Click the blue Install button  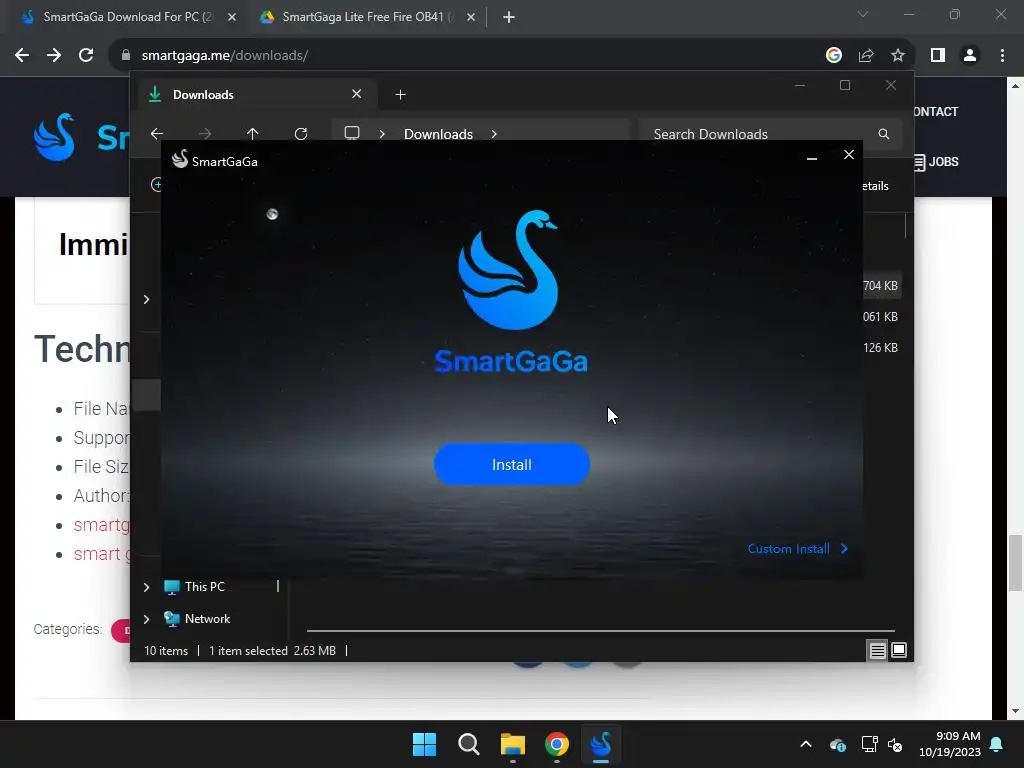[511, 464]
